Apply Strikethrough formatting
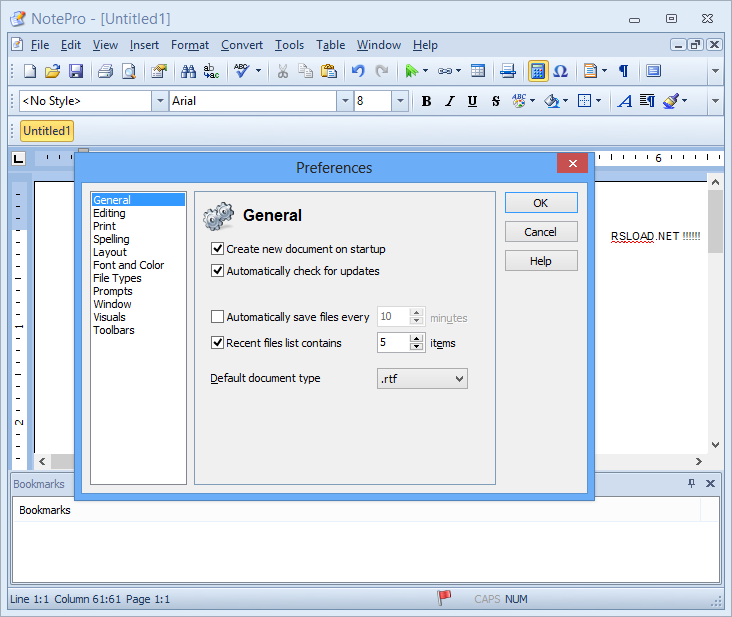732x617 pixels. point(495,101)
